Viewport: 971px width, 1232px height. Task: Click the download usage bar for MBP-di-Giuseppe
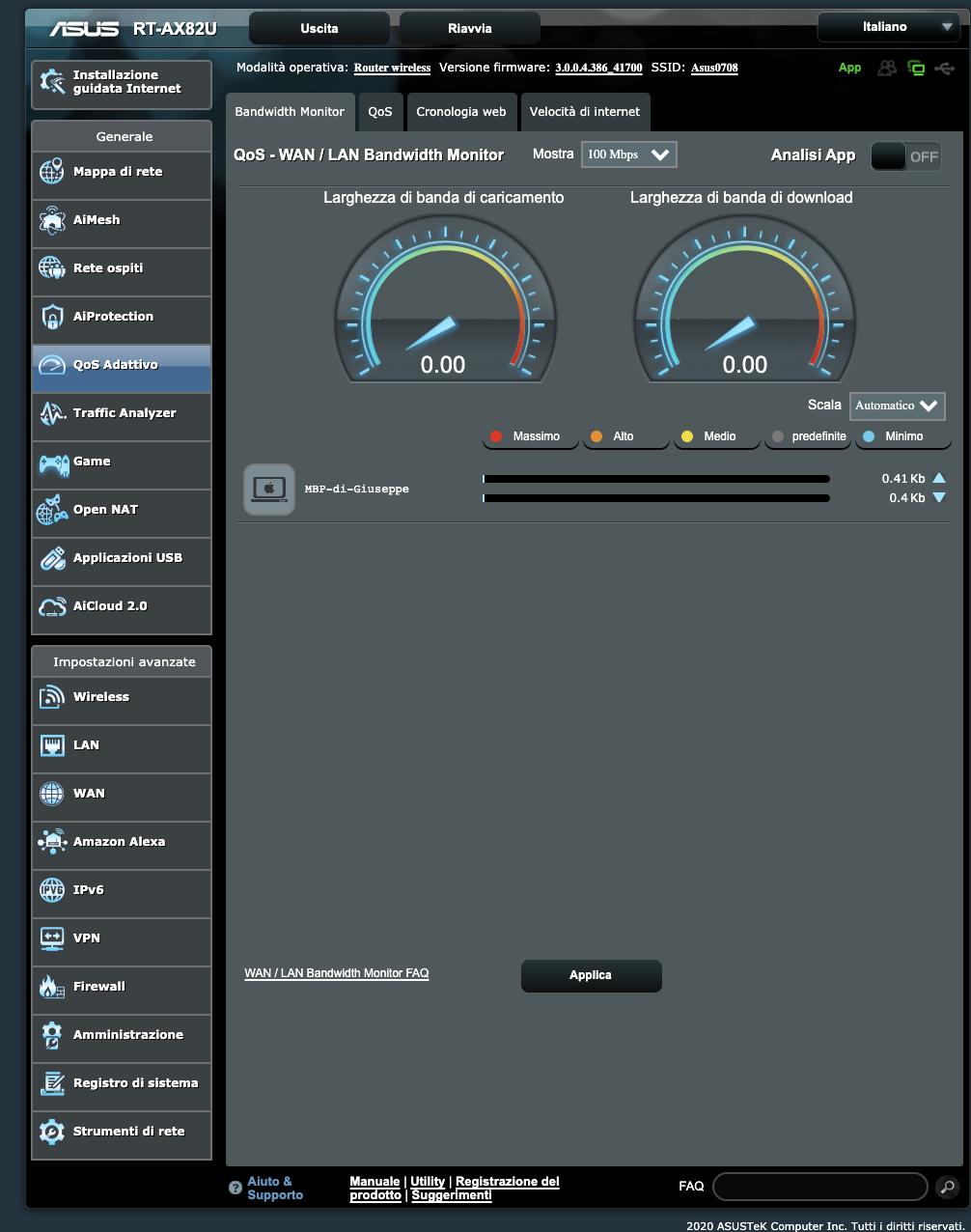[x=656, y=498]
